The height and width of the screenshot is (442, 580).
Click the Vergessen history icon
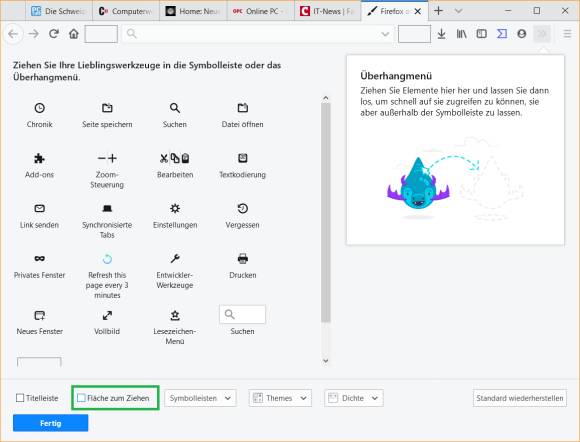point(243,209)
